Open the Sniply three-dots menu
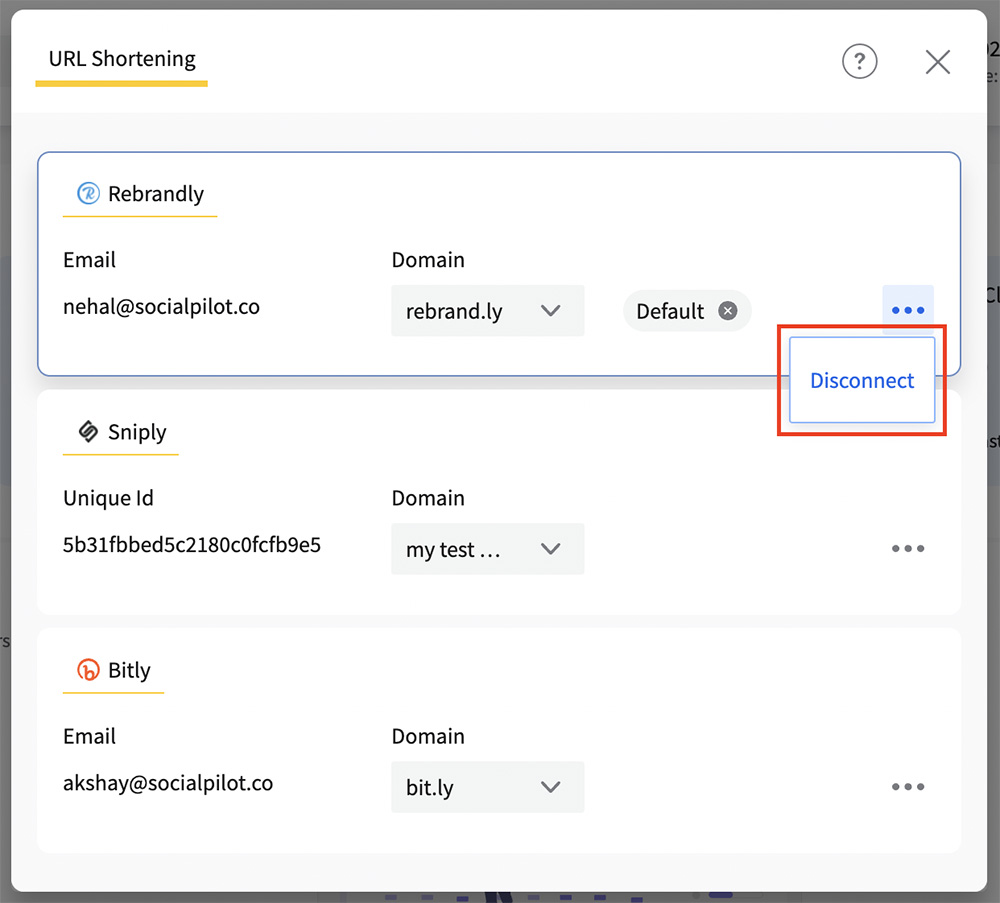The height and width of the screenshot is (903, 1000). pyautogui.click(x=908, y=548)
